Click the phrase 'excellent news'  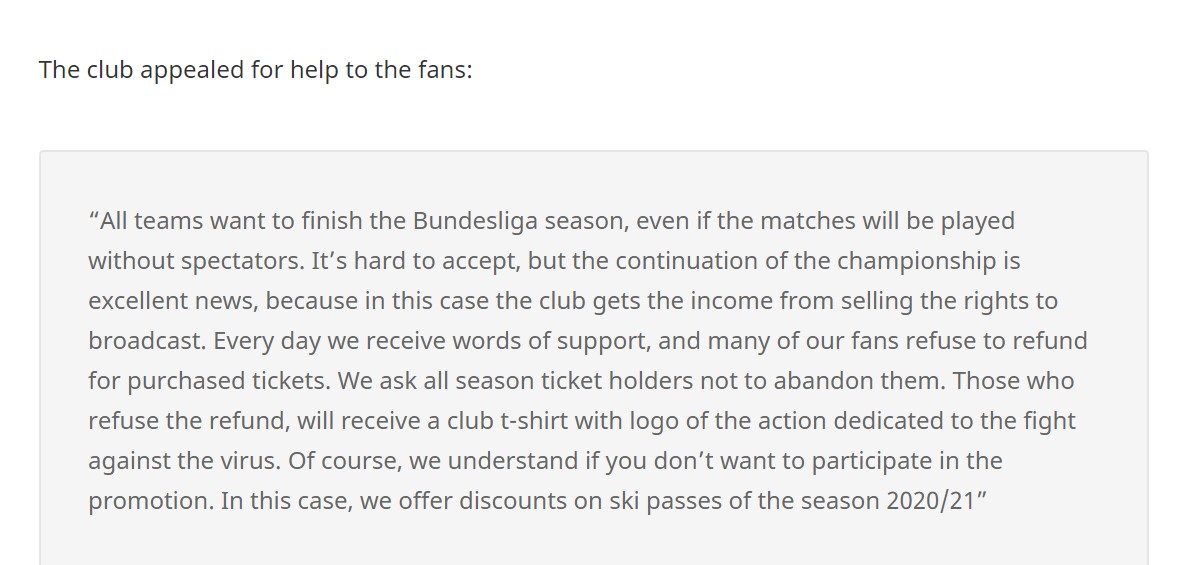coord(175,301)
